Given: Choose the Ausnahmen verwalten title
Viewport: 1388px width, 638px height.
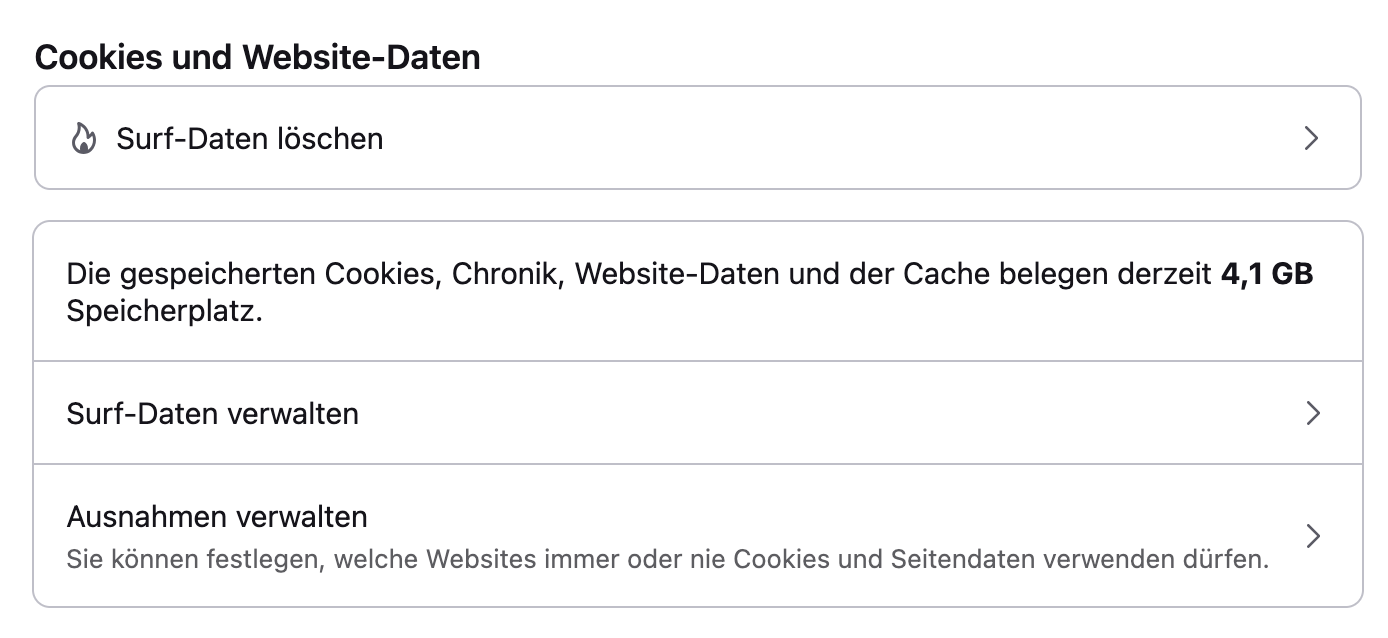Looking at the screenshot, I should pyautogui.click(x=217, y=517).
